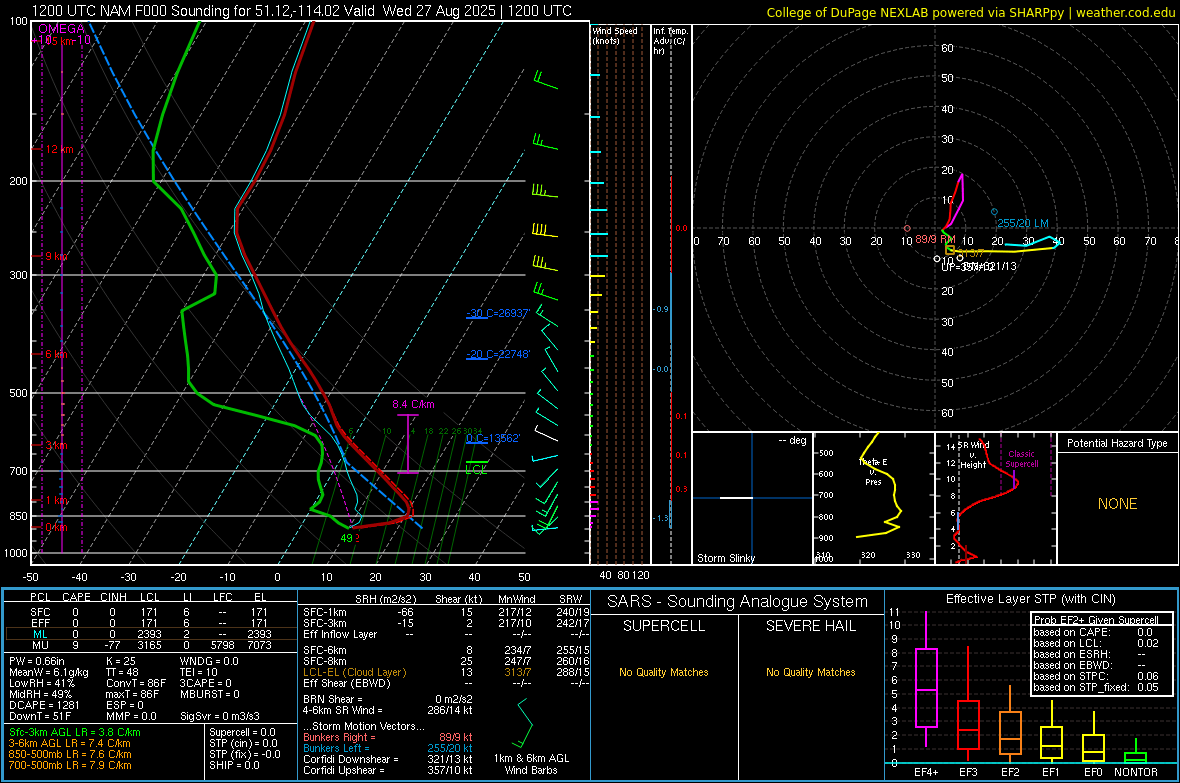This screenshot has width=1180, height=783.
Task: Select the Potential Hazard Type heading
Action: [x=1118, y=443]
